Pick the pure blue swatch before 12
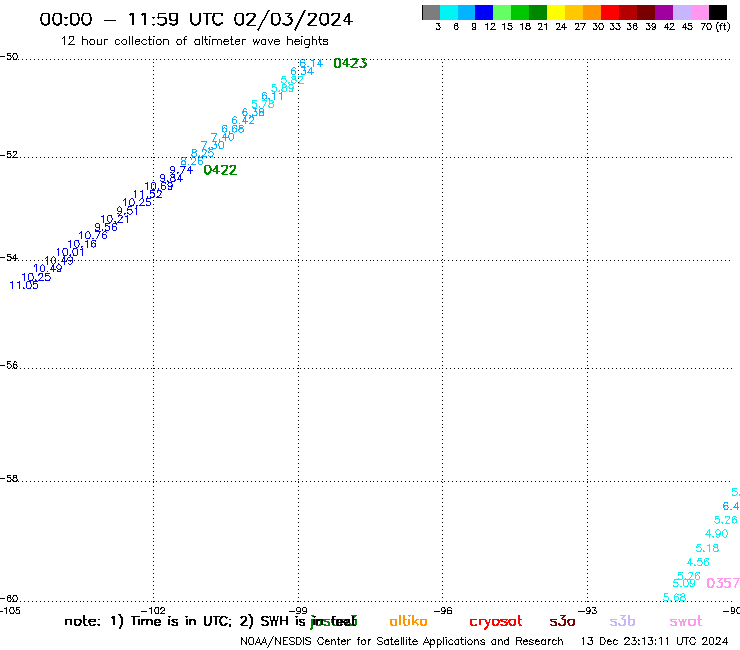The image size is (740, 650). pos(484,12)
